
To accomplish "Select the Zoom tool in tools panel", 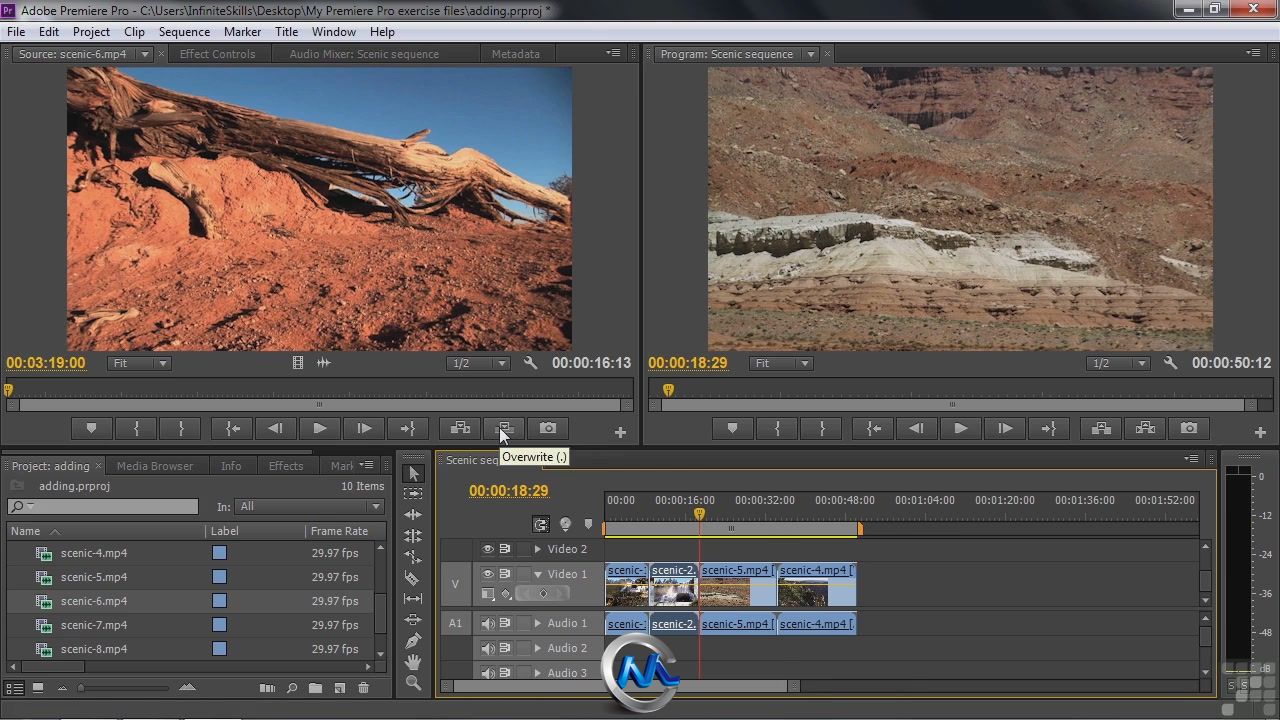I will [x=413, y=683].
